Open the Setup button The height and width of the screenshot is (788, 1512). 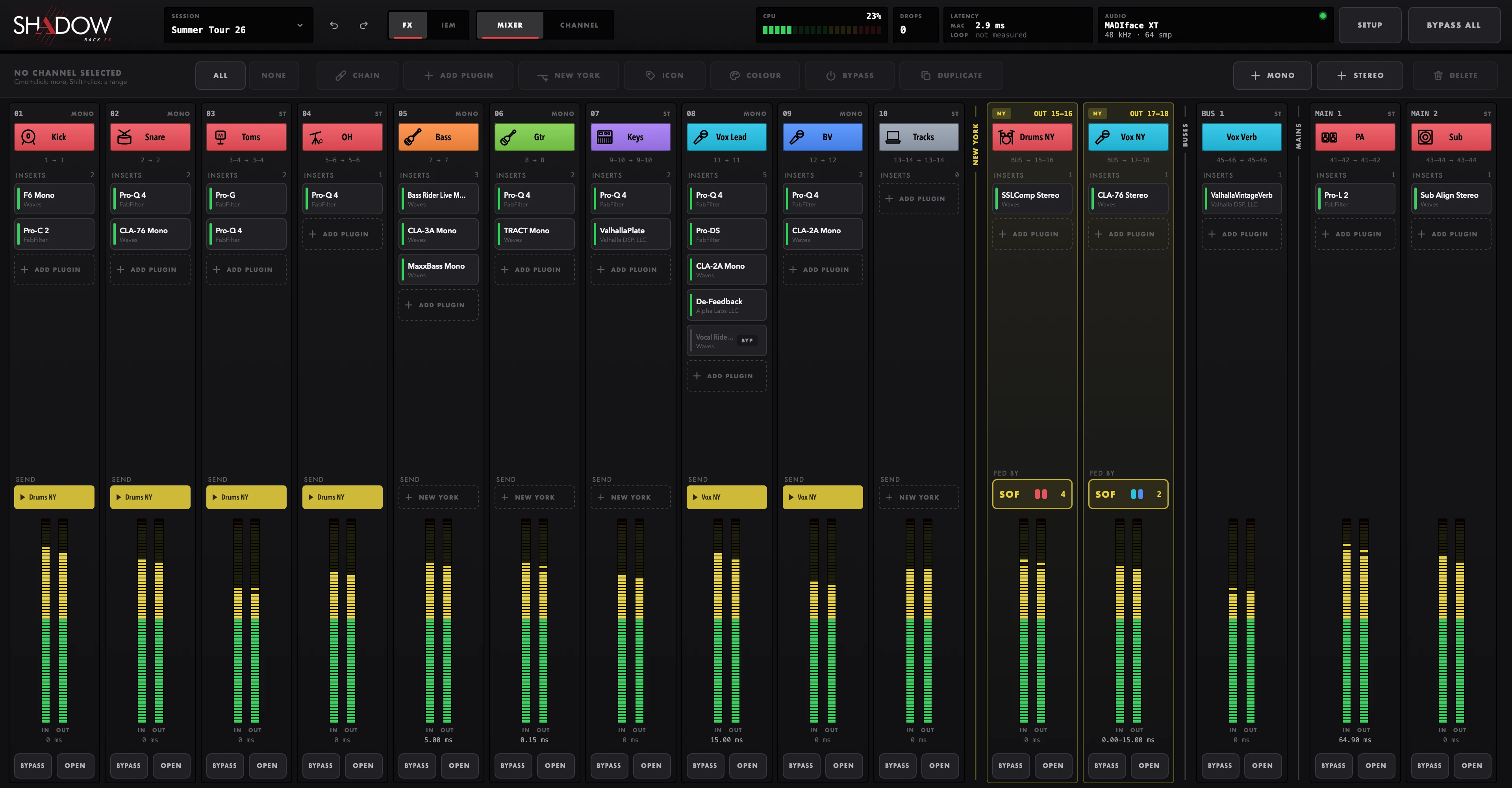(1369, 25)
